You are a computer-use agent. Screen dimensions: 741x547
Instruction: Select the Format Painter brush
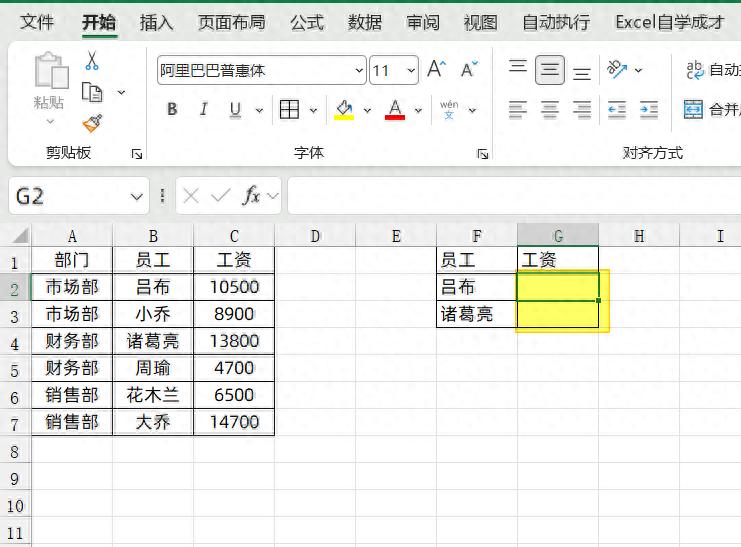(92, 123)
